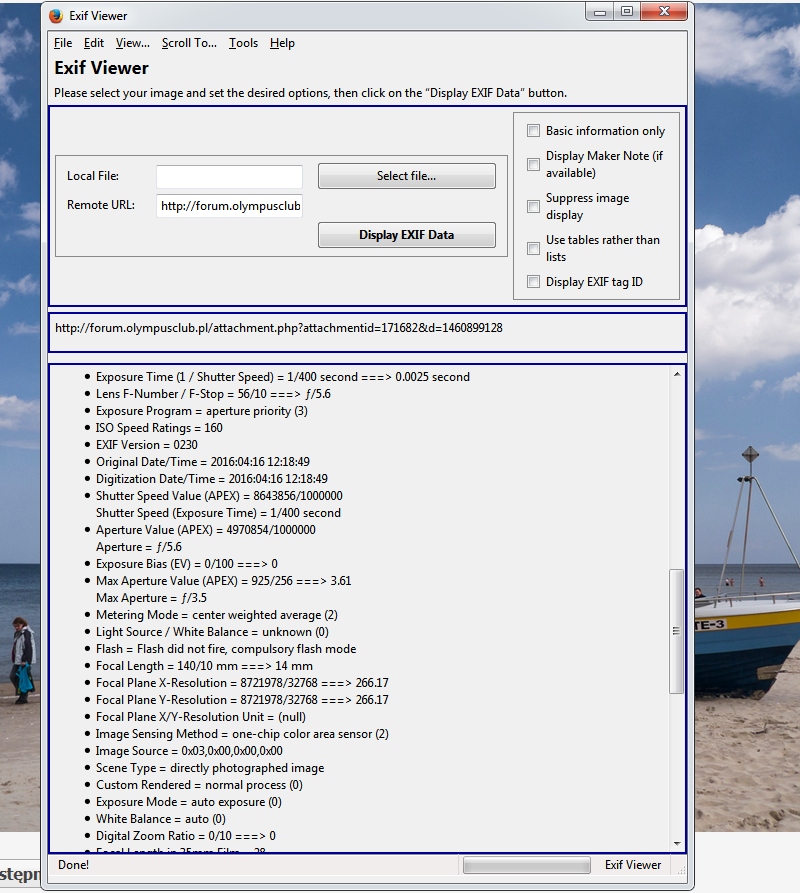The width and height of the screenshot is (800, 893).
Task: Check Suppress image display option
Action: pyautogui.click(x=534, y=206)
